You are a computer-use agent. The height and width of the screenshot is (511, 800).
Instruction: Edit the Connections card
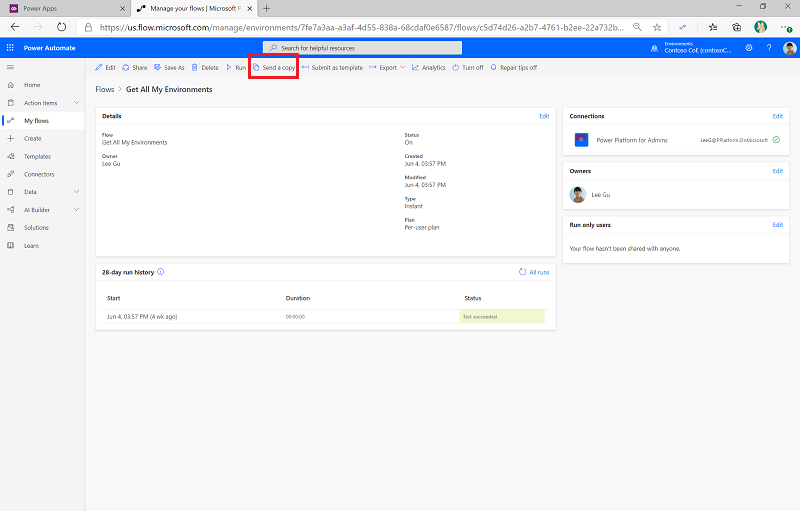[777, 116]
